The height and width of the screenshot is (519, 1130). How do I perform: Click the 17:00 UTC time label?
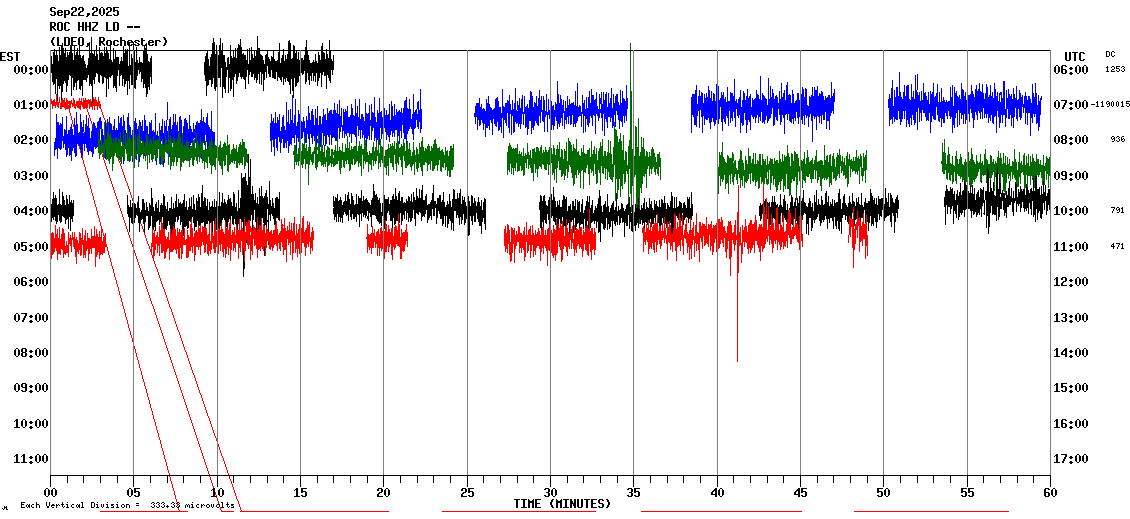[x=1075, y=459]
